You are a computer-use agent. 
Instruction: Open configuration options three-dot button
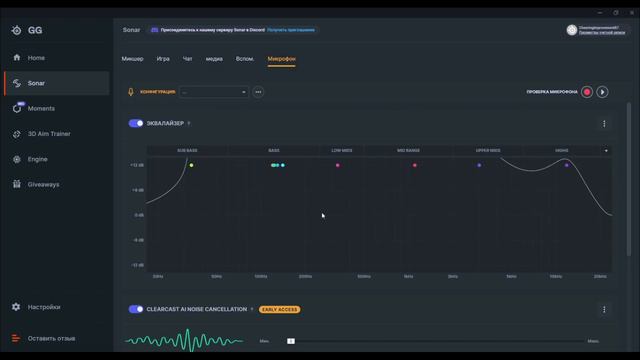(258, 92)
